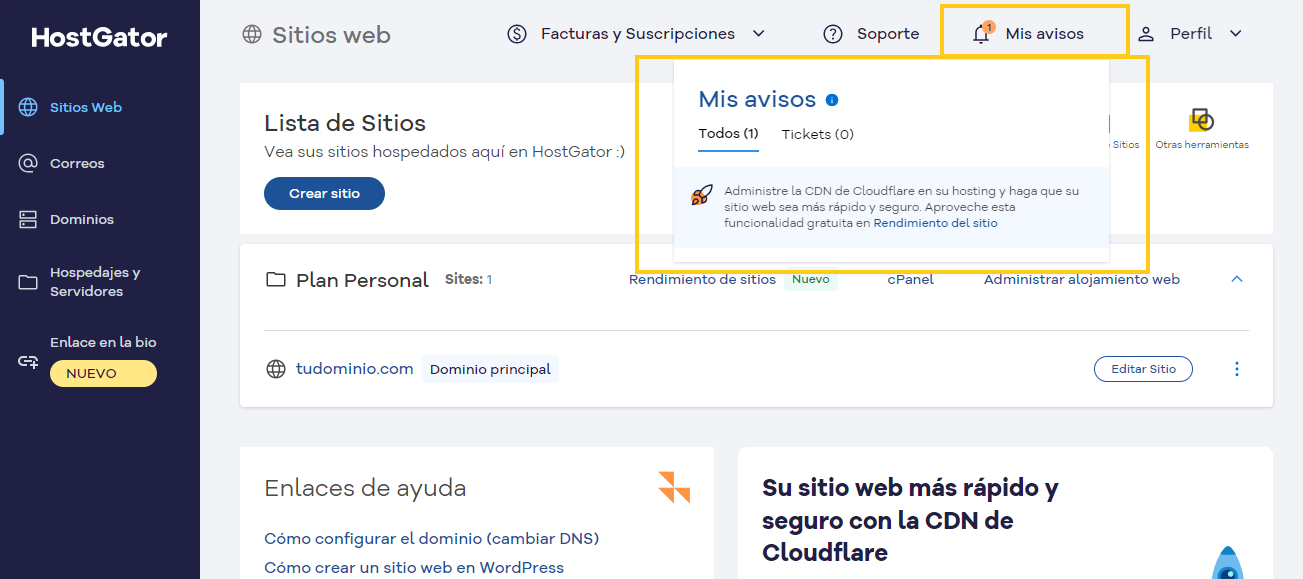Image resolution: width=1303 pixels, height=579 pixels.
Task: Expand the chevron next to Facturas y Suscripciones
Action: pyautogui.click(x=758, y=34)
